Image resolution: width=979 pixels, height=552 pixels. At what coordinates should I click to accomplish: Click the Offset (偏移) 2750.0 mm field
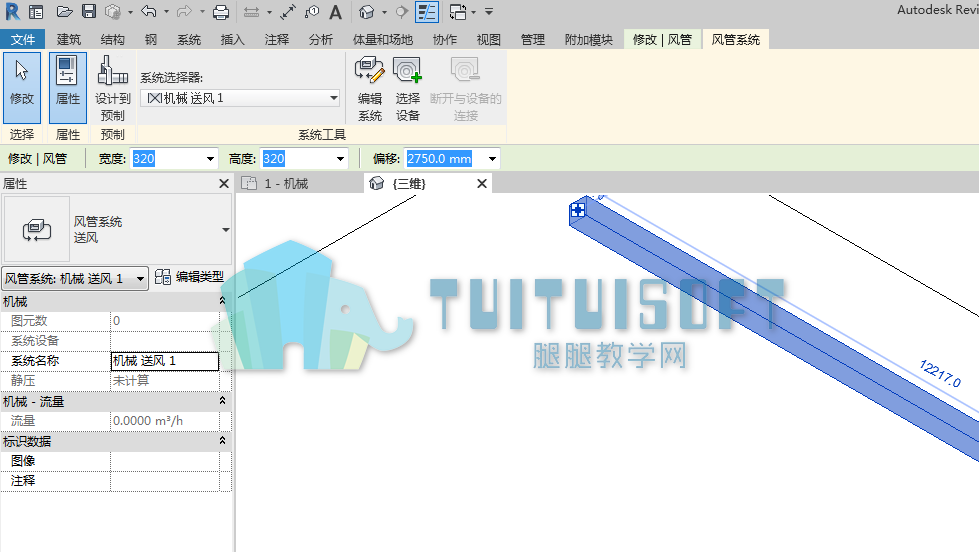[x=445, y=159]
